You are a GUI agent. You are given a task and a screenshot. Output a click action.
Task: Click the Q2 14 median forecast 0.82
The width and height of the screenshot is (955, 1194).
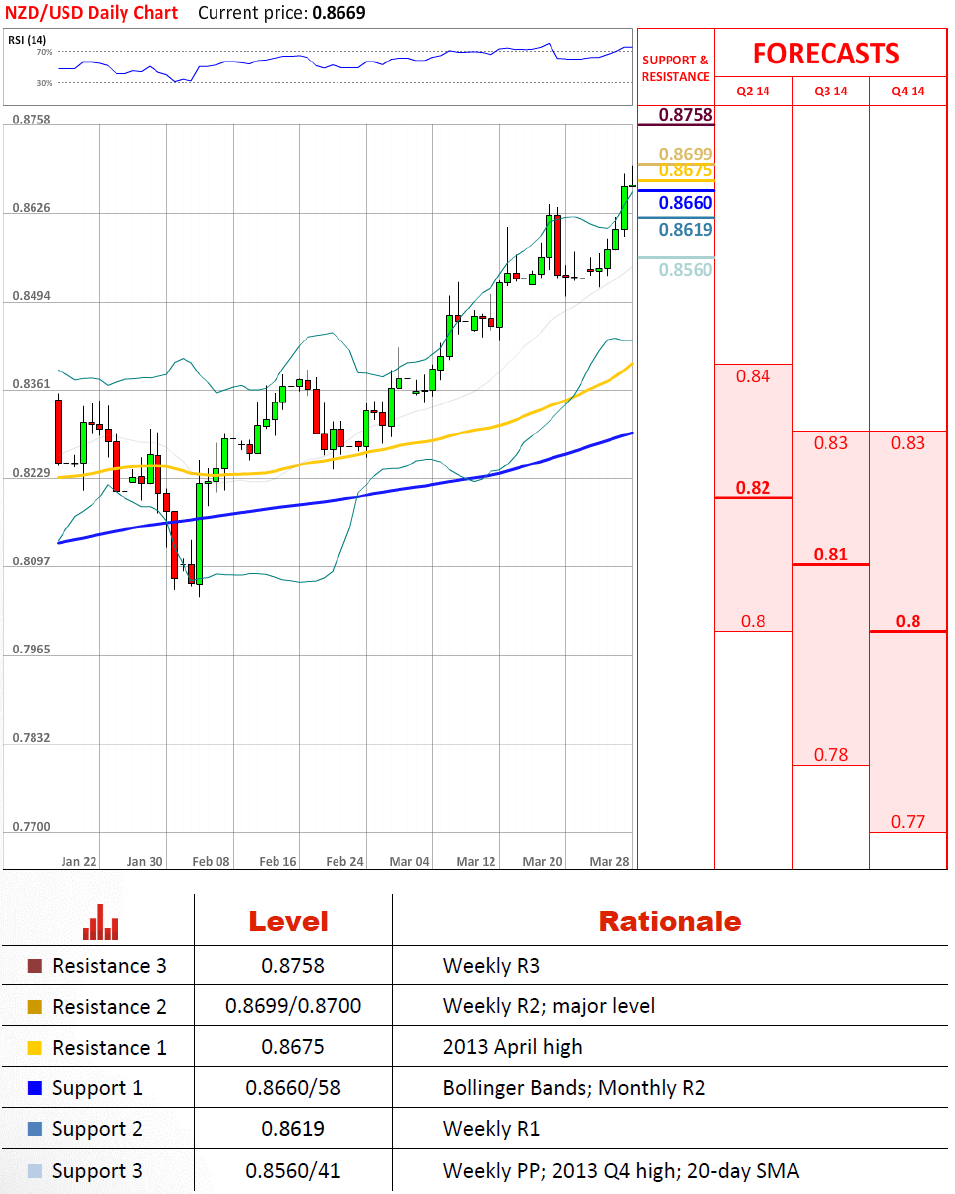click(x=752, y=487)
